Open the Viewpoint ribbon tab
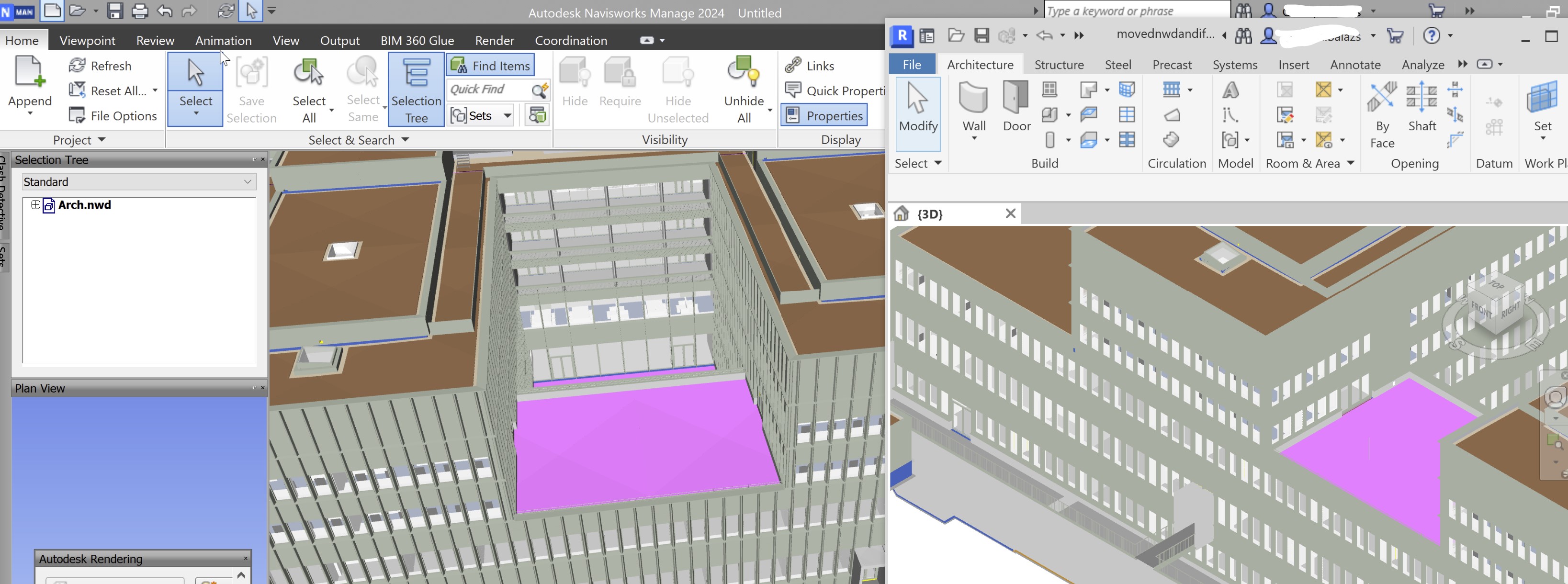Image resolution: width=1568 pixels, height=584 pixels. [87, 41]
